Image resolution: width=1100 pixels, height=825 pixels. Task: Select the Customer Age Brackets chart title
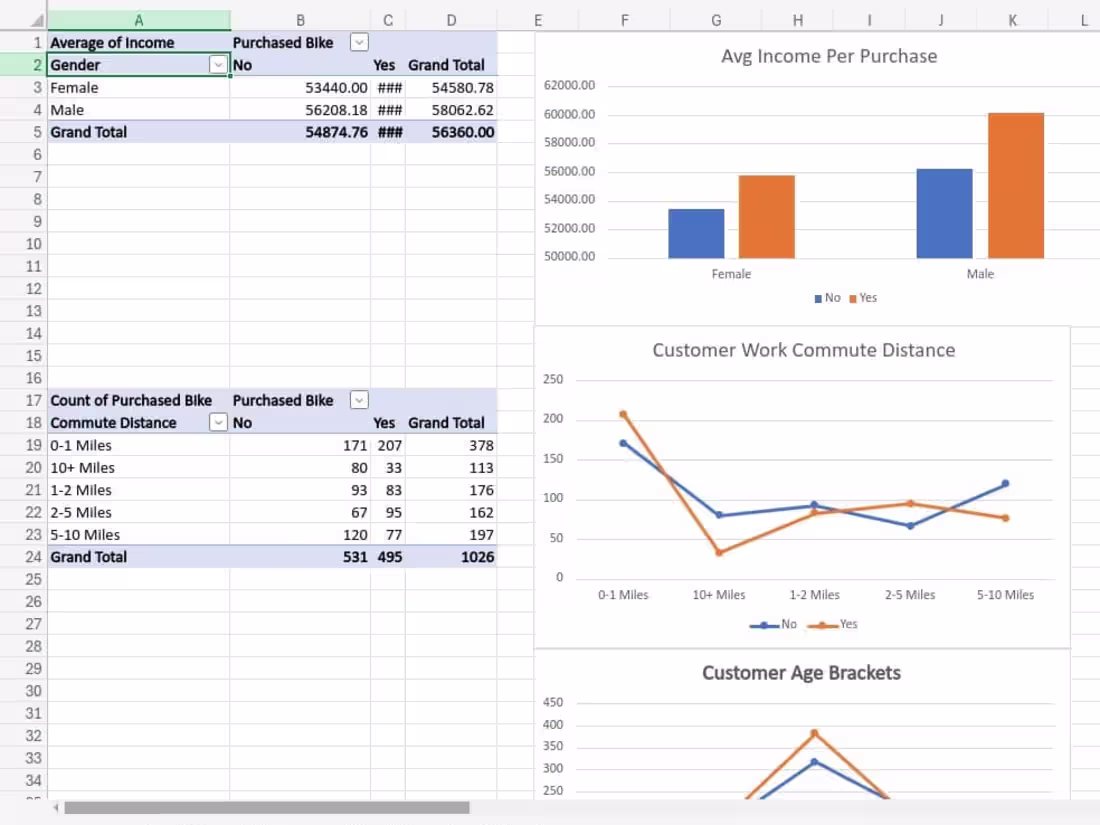803,673
